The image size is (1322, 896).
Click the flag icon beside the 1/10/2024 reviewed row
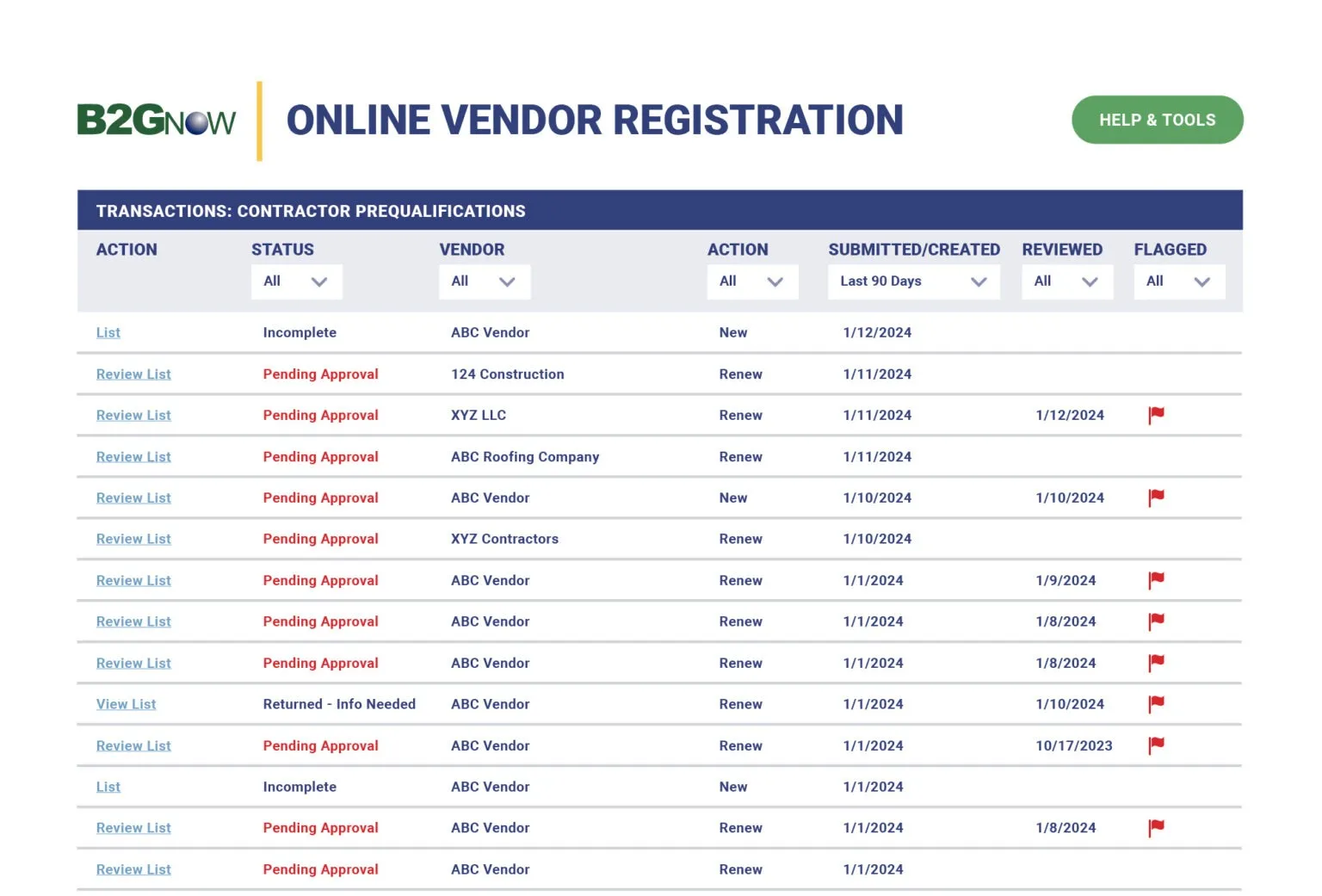[1156, 497]
